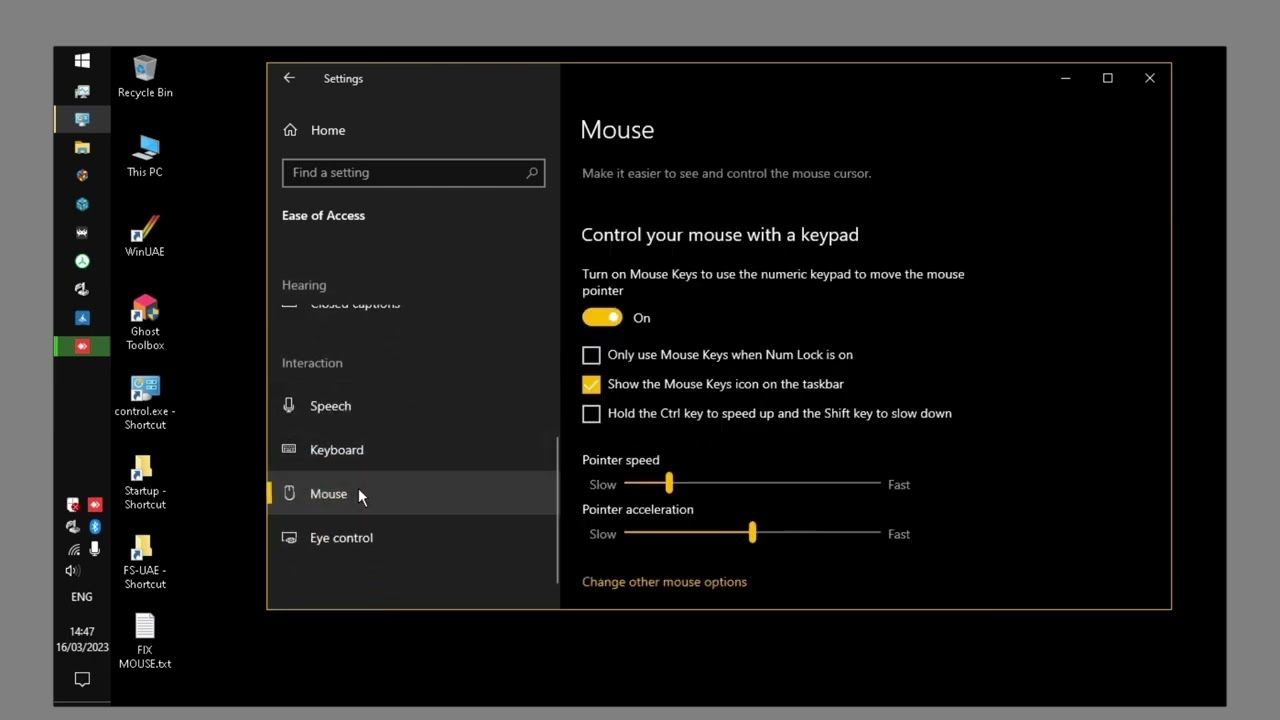Open the notification action center icon
Screen dimensions: 1280x720
pos(82,680)
